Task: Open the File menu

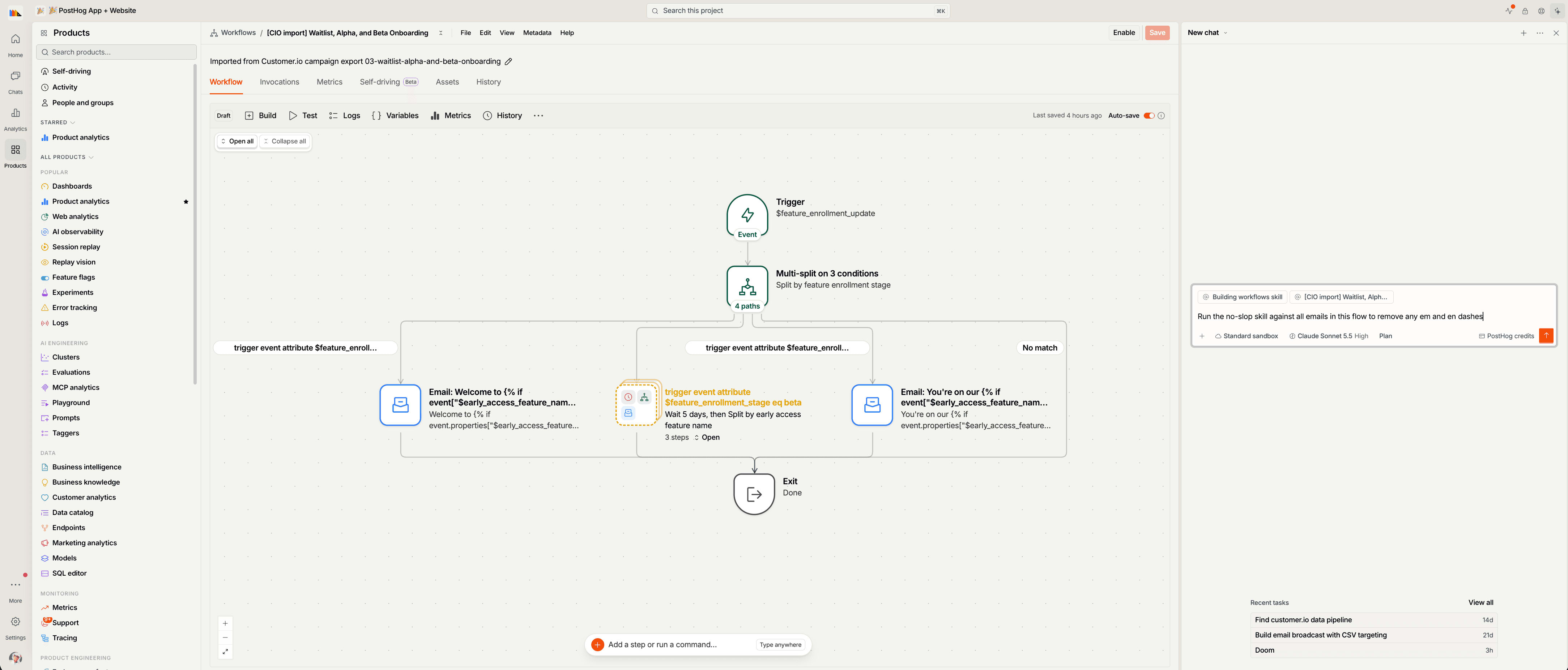Action: 466,33
